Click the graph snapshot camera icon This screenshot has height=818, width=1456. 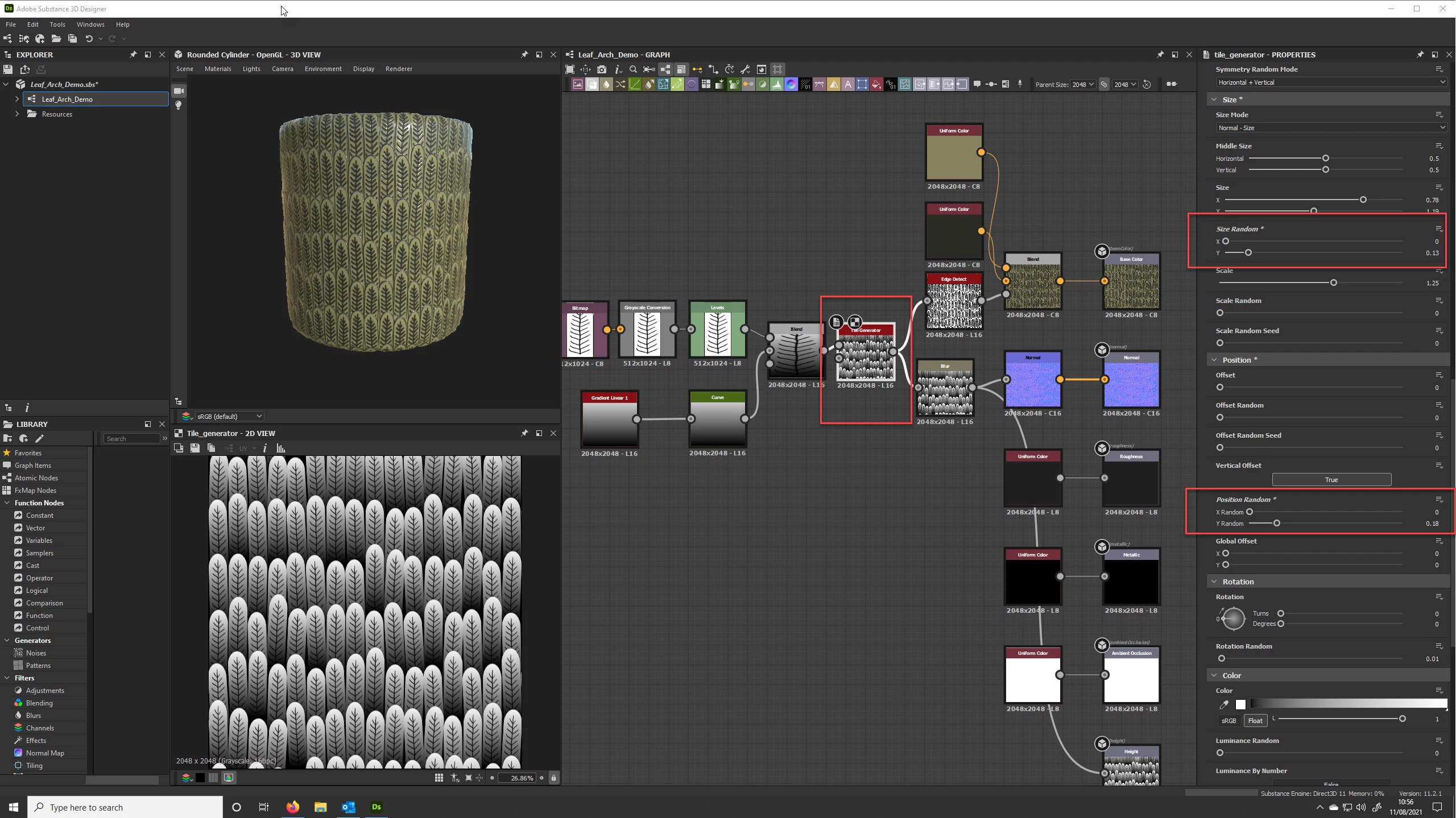pyautogui.click(x=602, y=69)
